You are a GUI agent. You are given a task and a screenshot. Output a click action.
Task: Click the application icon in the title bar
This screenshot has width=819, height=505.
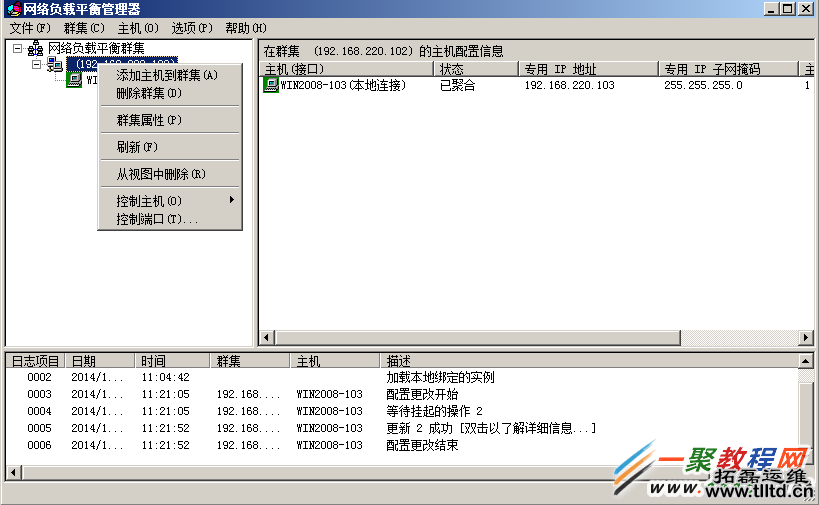click(x=14, y=9)
